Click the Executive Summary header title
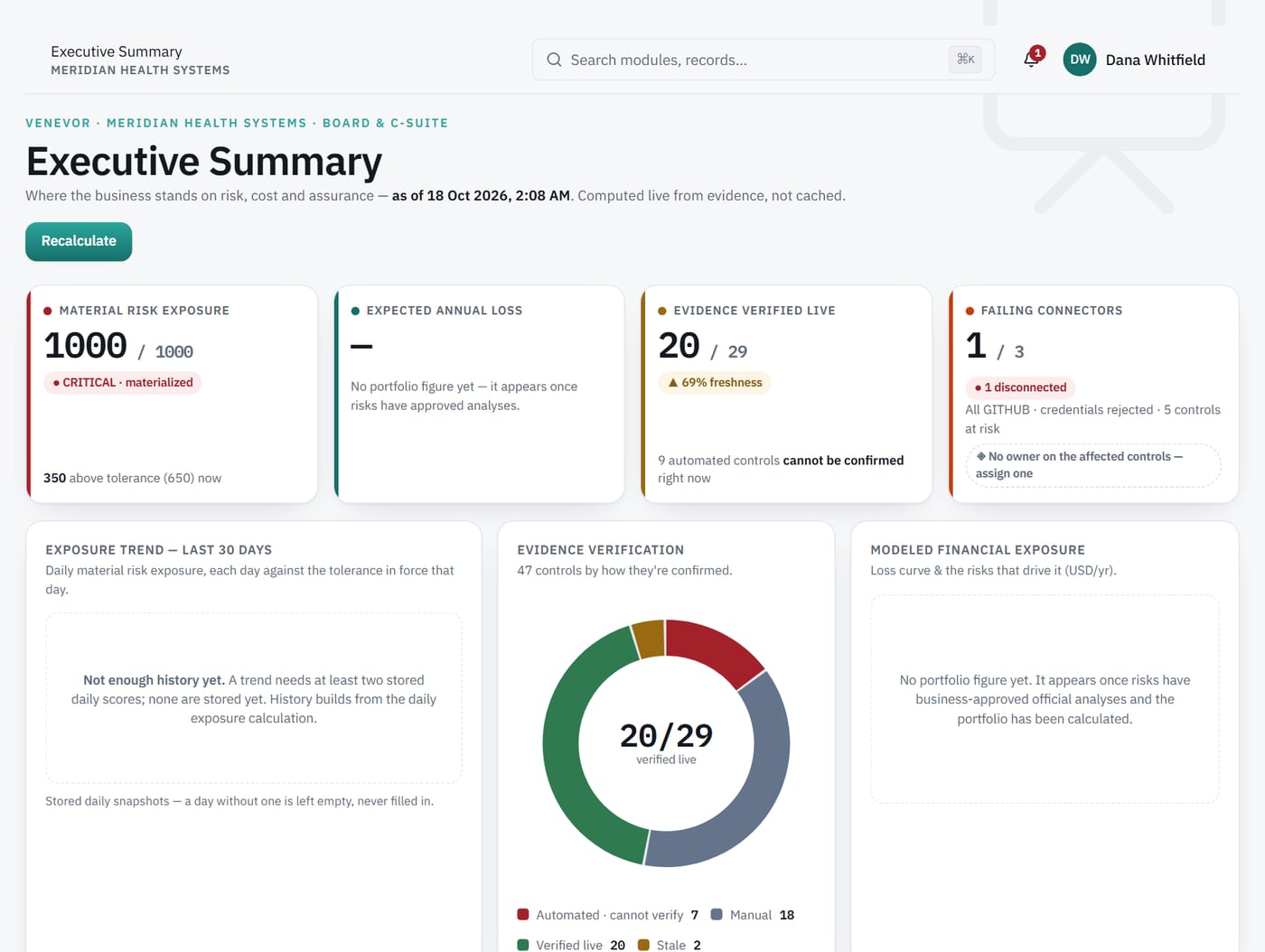This screenshot has width=1265, height=952. (117, 51)
